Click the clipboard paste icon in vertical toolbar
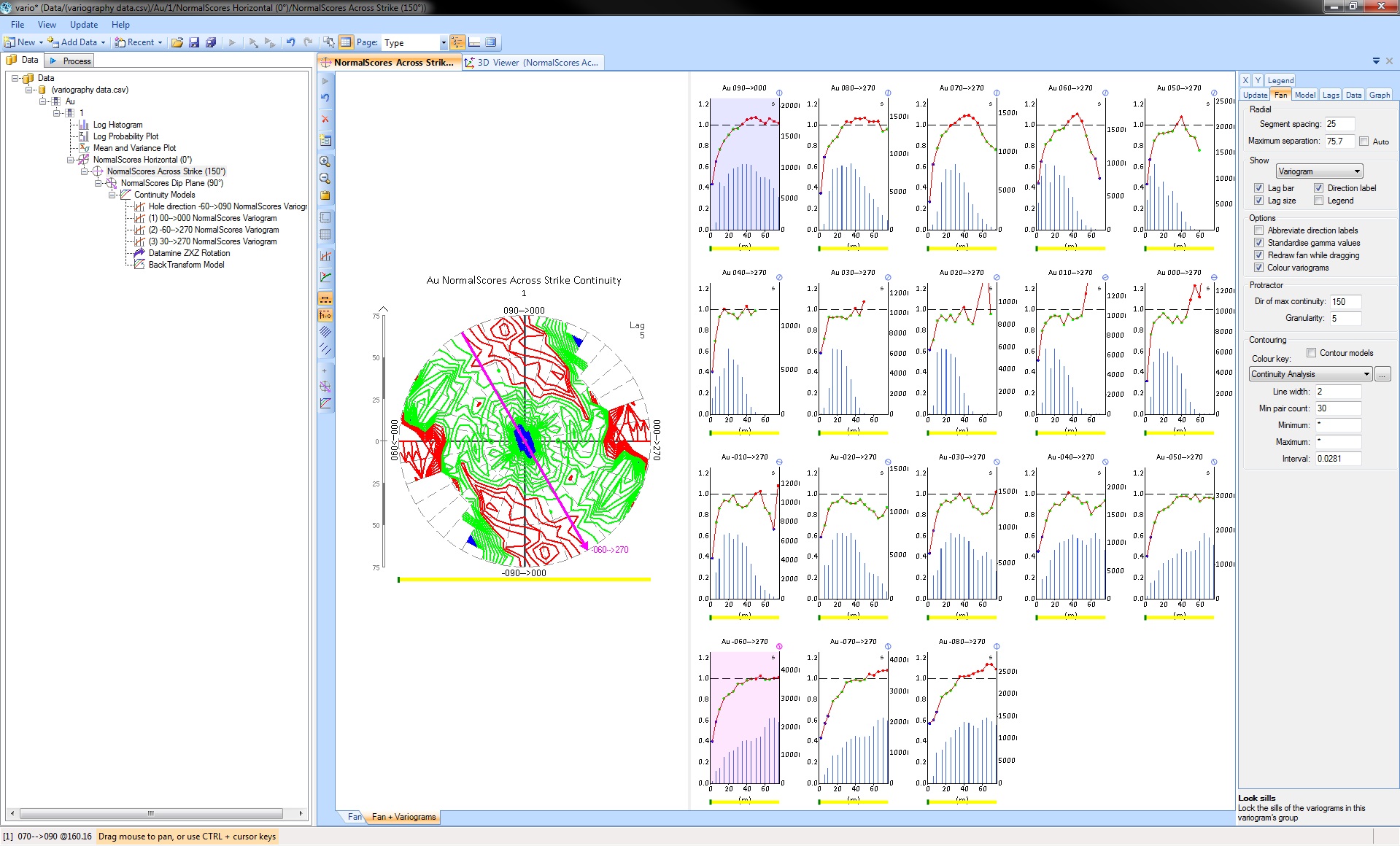Screen dimensions: 1400x846 [x=325, y=195]
